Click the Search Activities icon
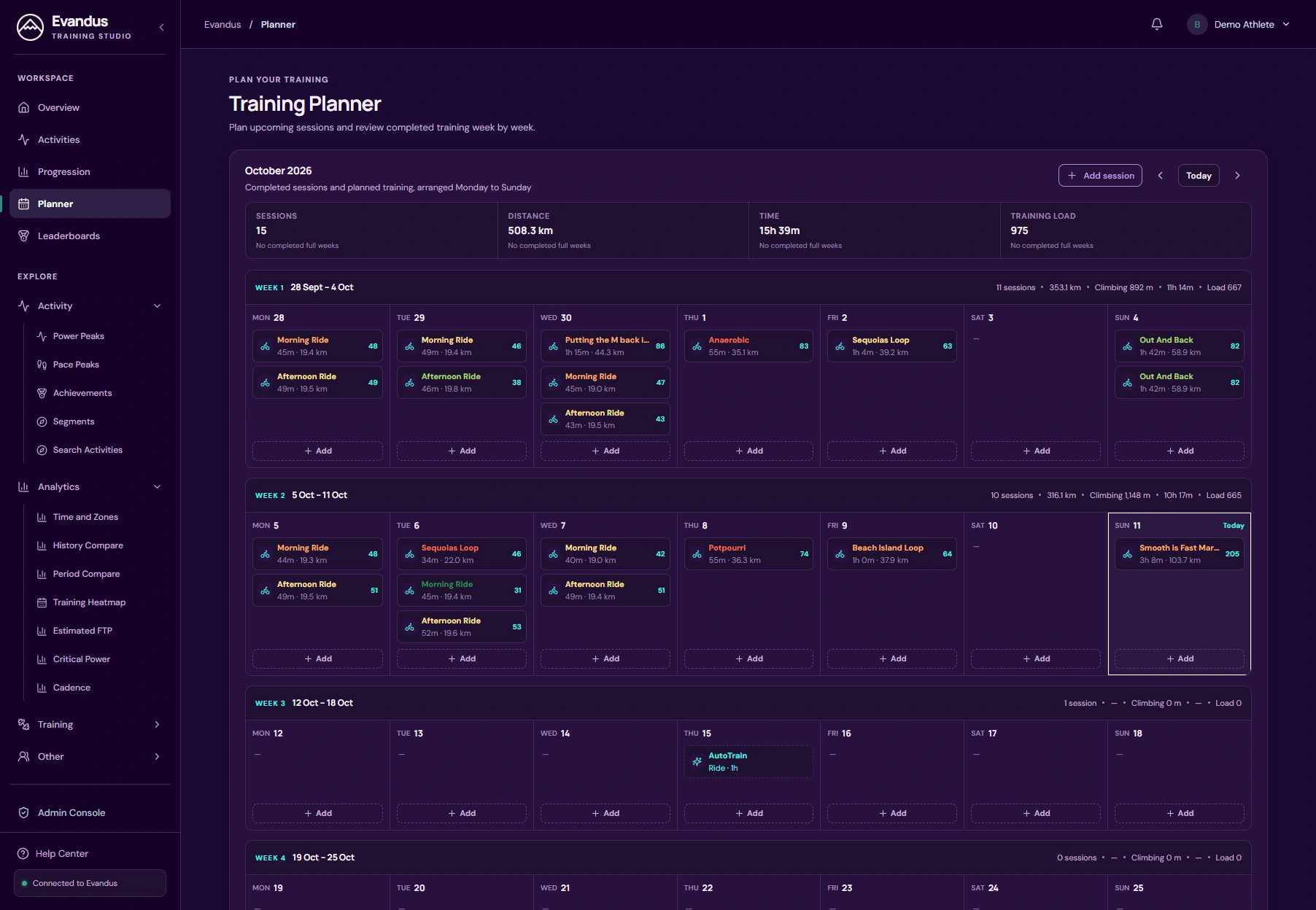Viewport: 1316px width, 910px height. tap(42, 450)
